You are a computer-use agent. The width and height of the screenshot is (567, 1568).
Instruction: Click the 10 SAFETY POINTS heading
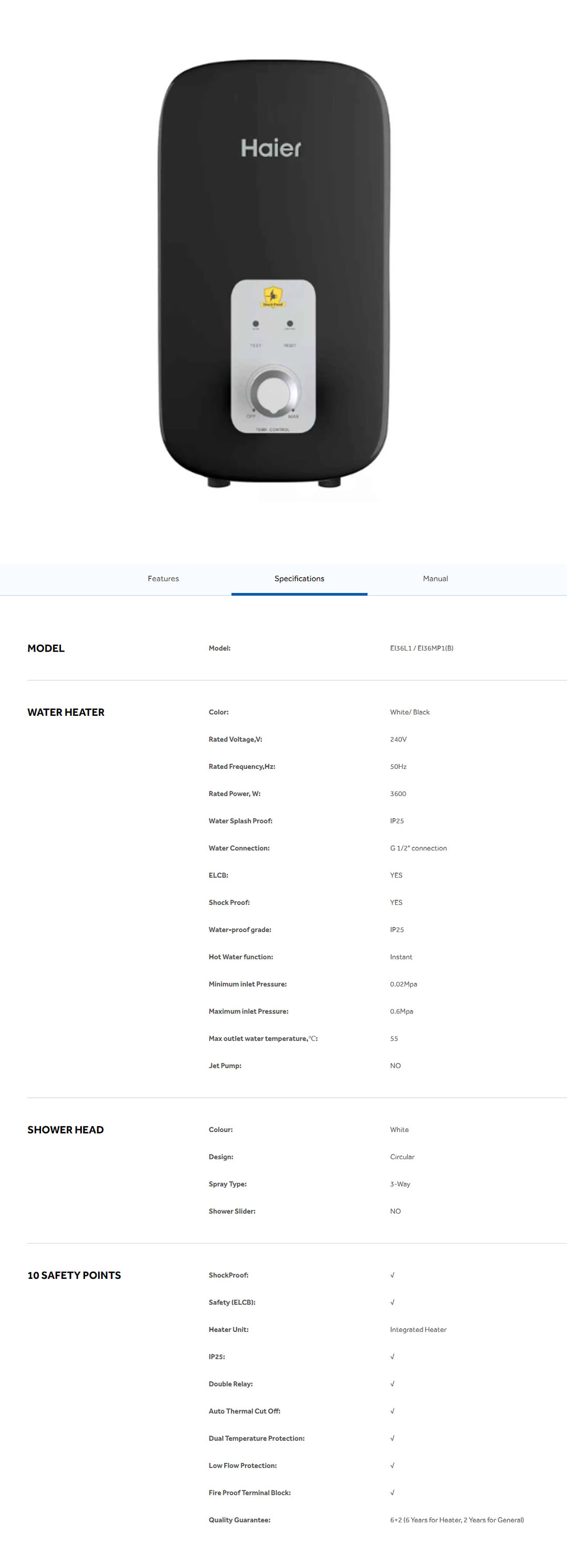pyautogui.click(x=73, y=1275)
